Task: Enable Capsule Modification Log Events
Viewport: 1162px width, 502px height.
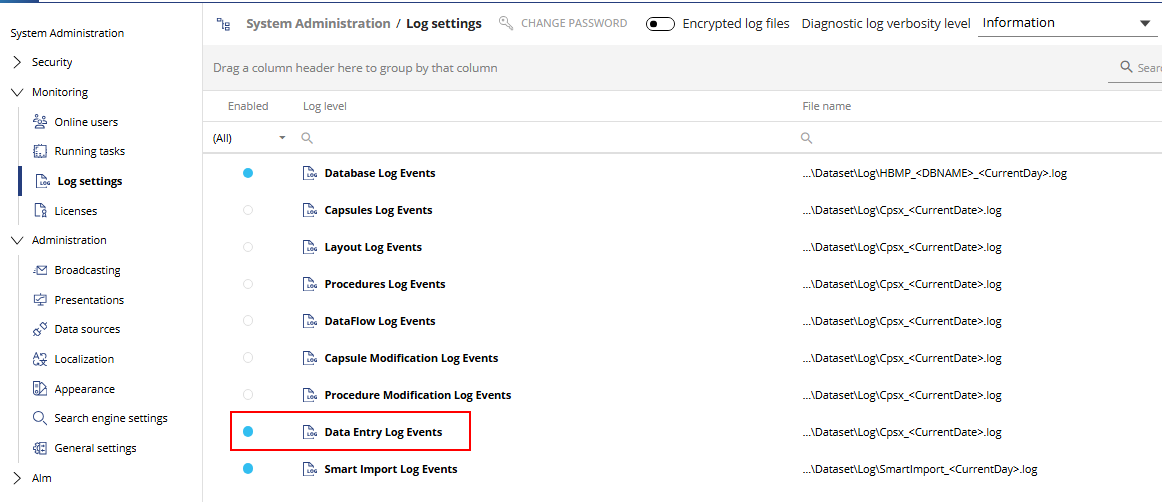Action: pos(248,358)
